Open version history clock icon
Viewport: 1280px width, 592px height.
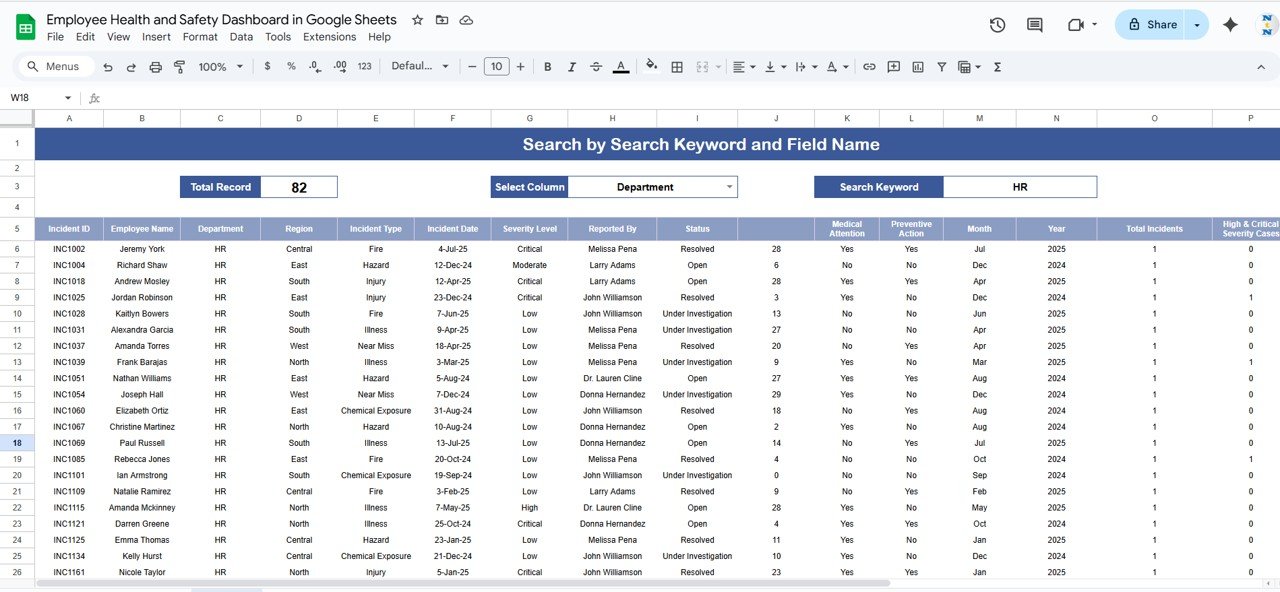pos(997,25)
